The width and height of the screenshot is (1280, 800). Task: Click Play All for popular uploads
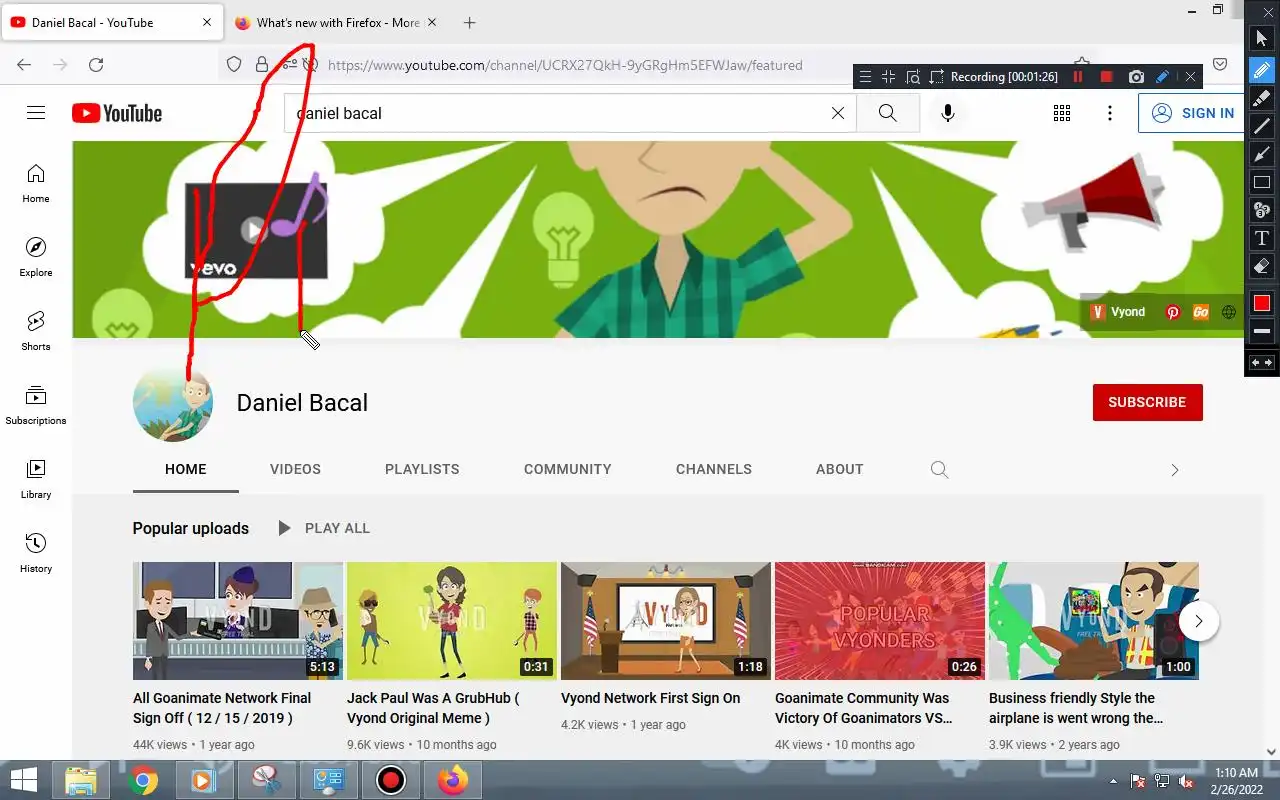(323, 528)
